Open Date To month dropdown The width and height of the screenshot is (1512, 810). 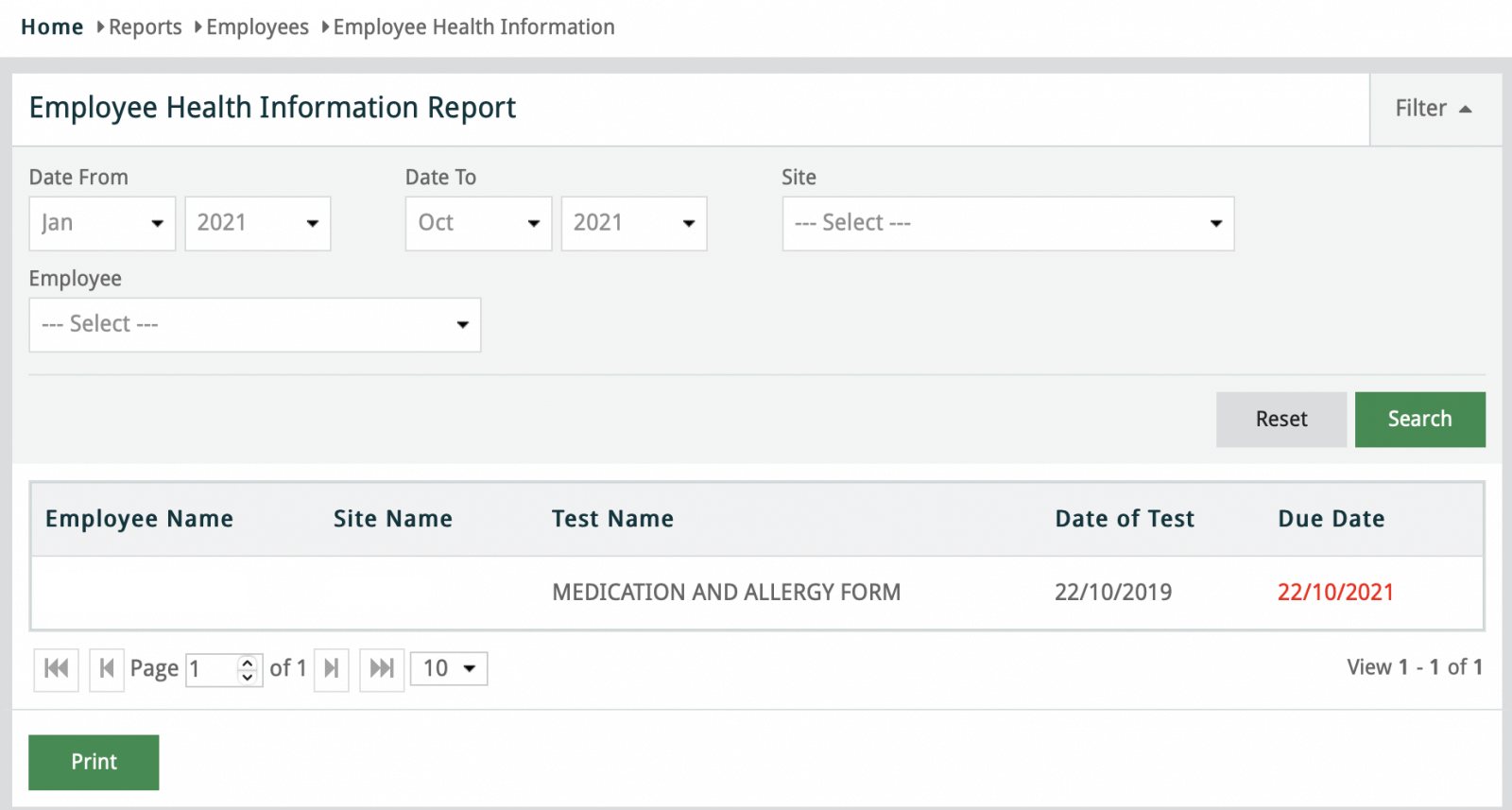pyautogui.click(x=478, y=223)
